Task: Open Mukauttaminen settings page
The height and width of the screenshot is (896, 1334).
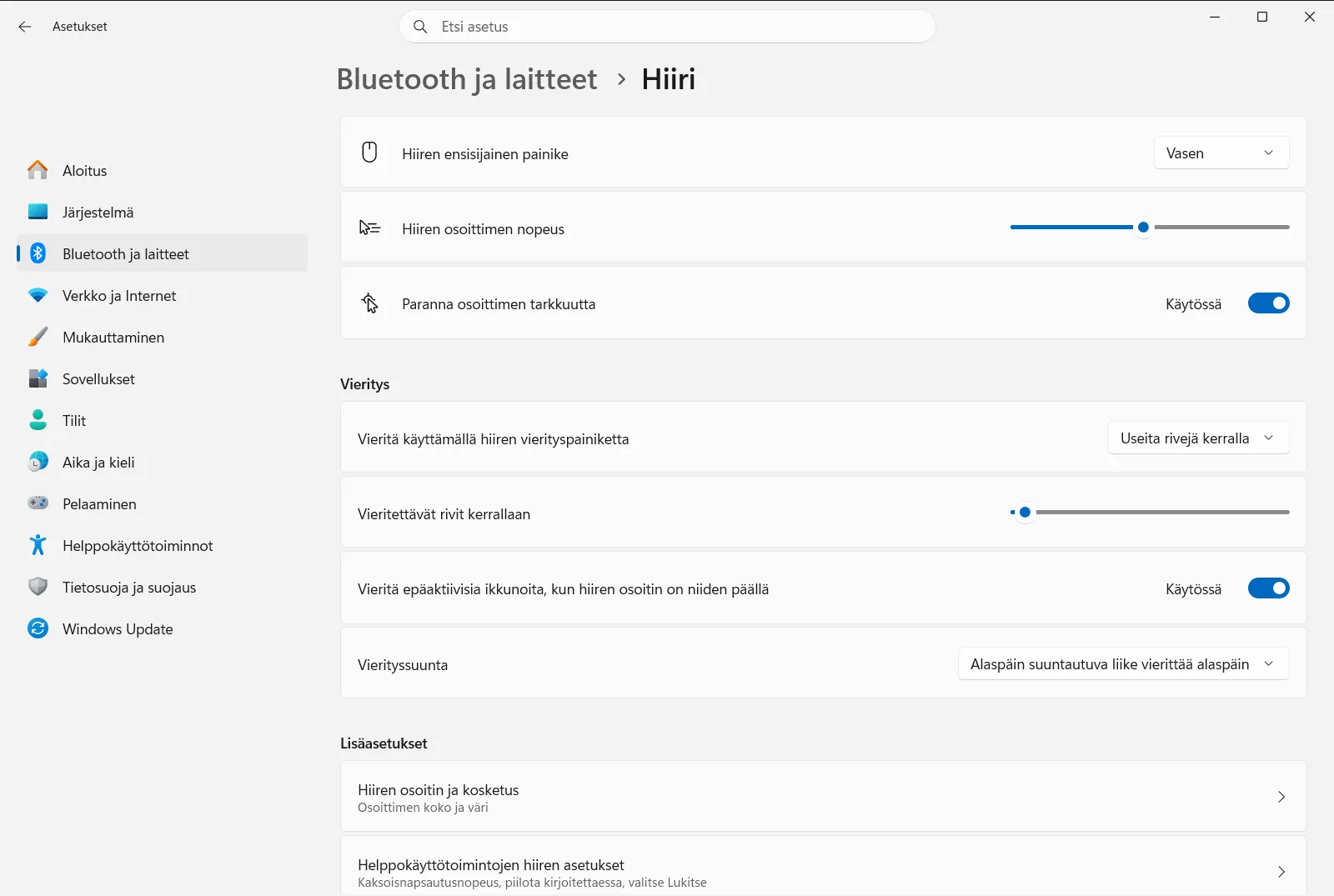Action: click(162, 337)
